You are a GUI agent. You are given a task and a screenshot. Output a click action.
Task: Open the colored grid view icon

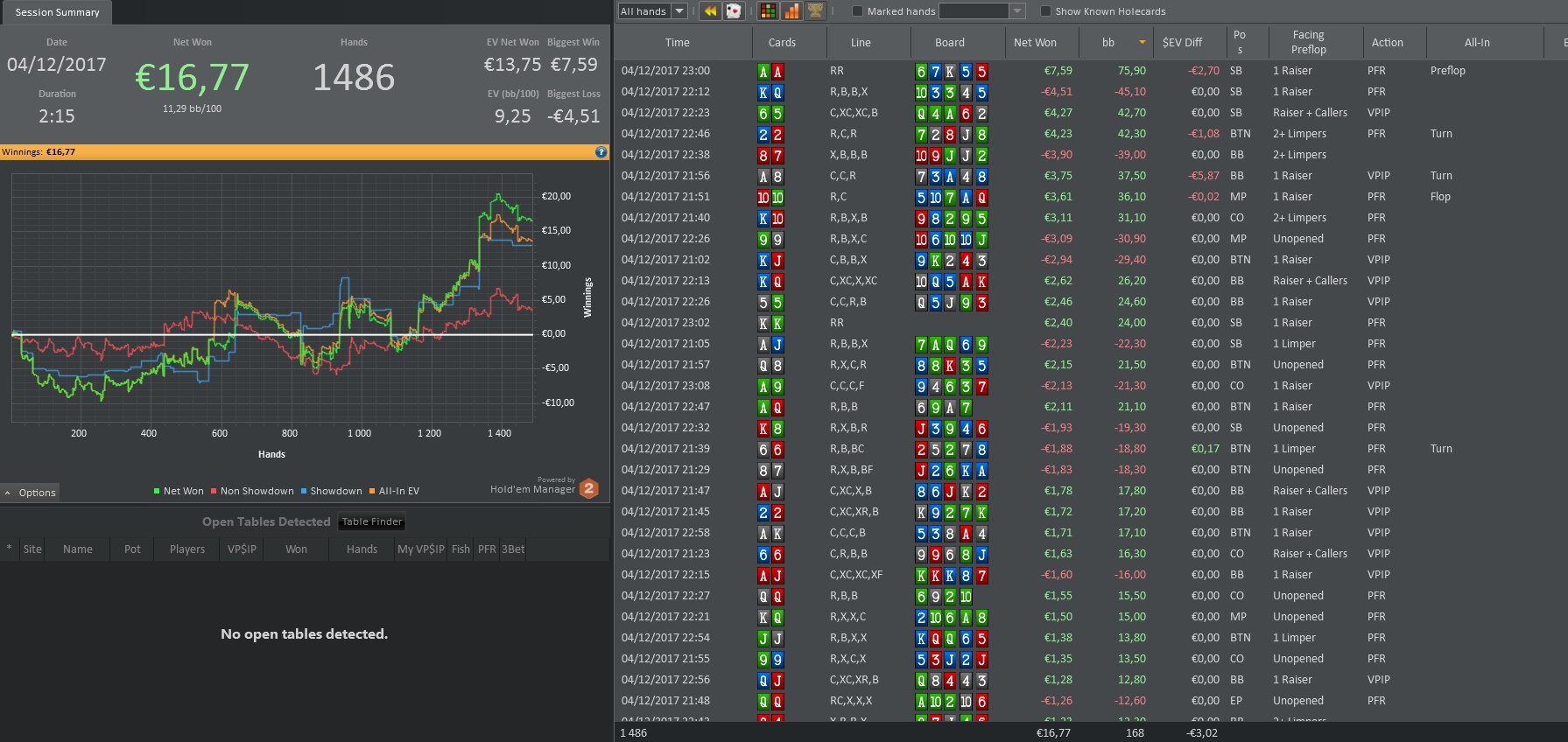768,11
